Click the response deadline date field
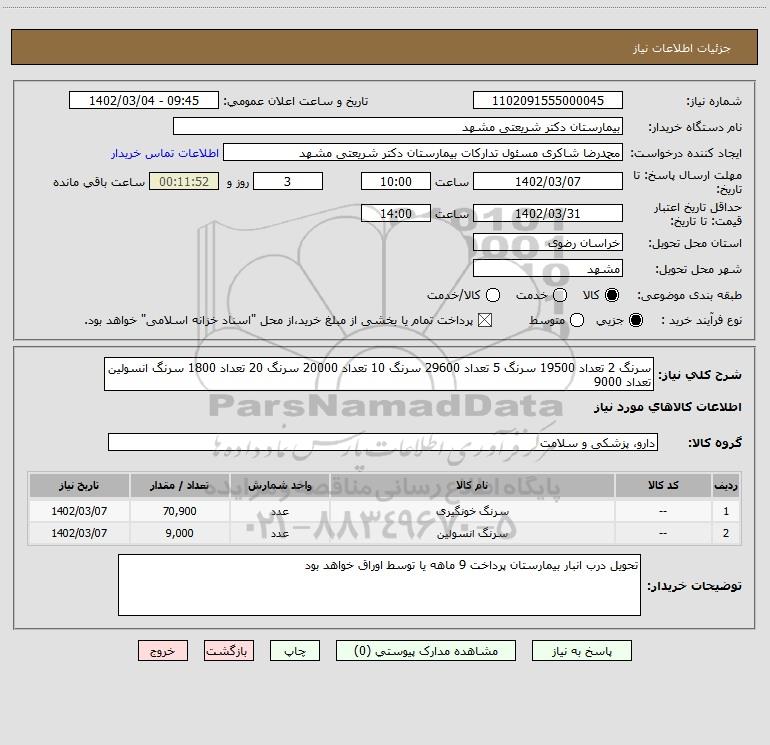Screen dimensions: 770x745 click(547, 181)
